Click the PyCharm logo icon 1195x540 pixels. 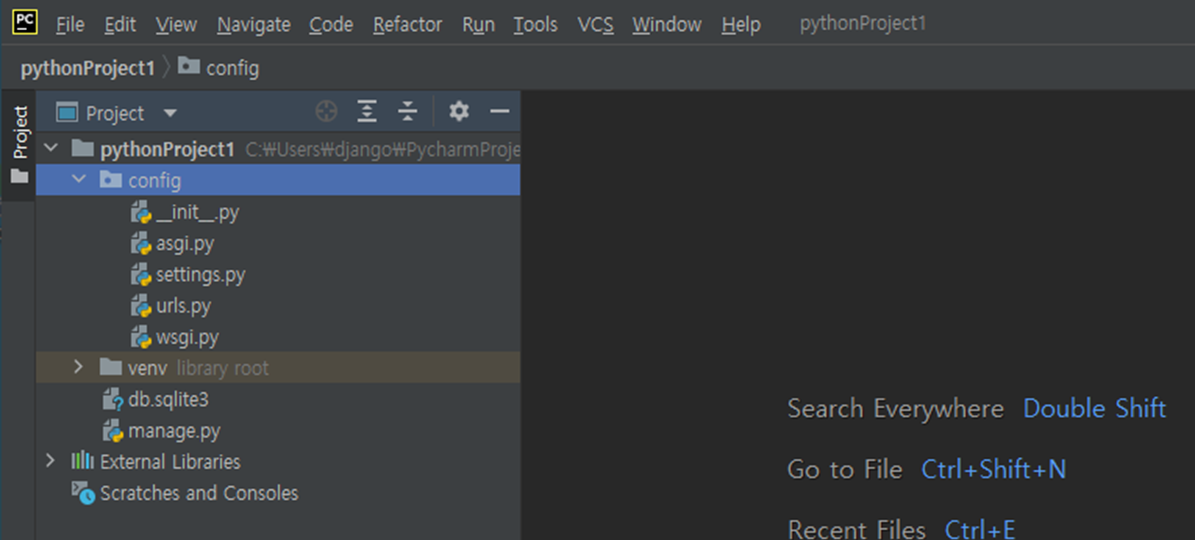(x=24, y=23)
